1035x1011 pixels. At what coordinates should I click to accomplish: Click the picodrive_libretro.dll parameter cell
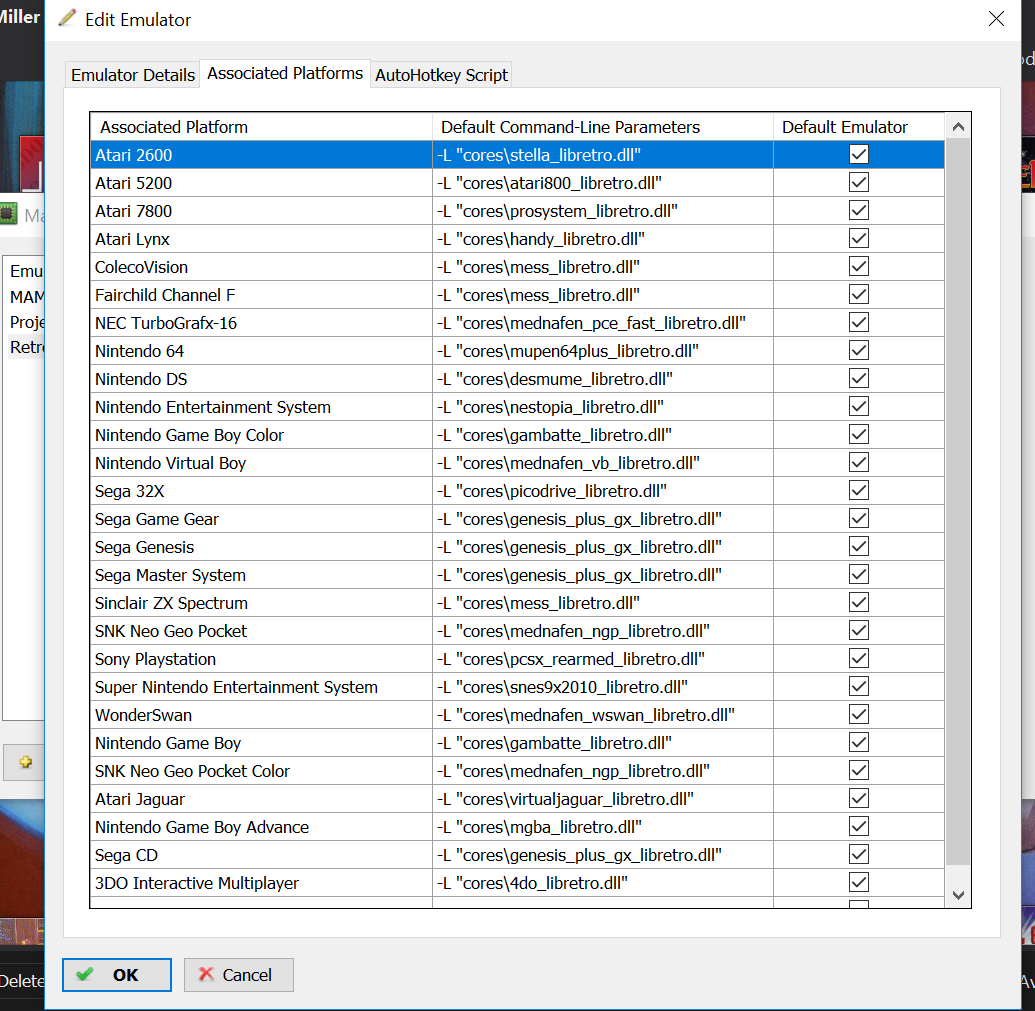pos(603,491)
